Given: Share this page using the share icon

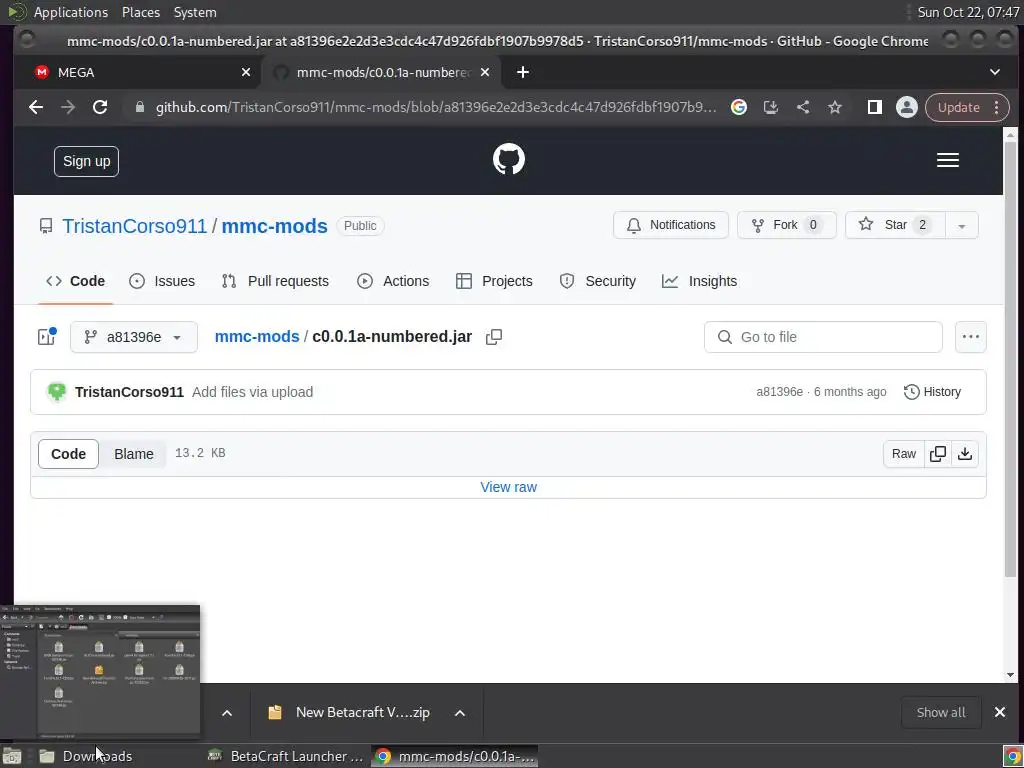Looking at the screenshot, I should [x=803, y=107].
